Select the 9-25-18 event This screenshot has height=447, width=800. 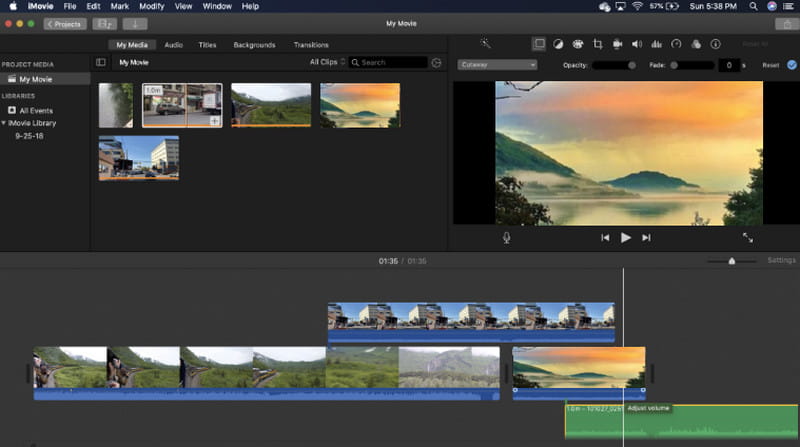coord(29,136)
